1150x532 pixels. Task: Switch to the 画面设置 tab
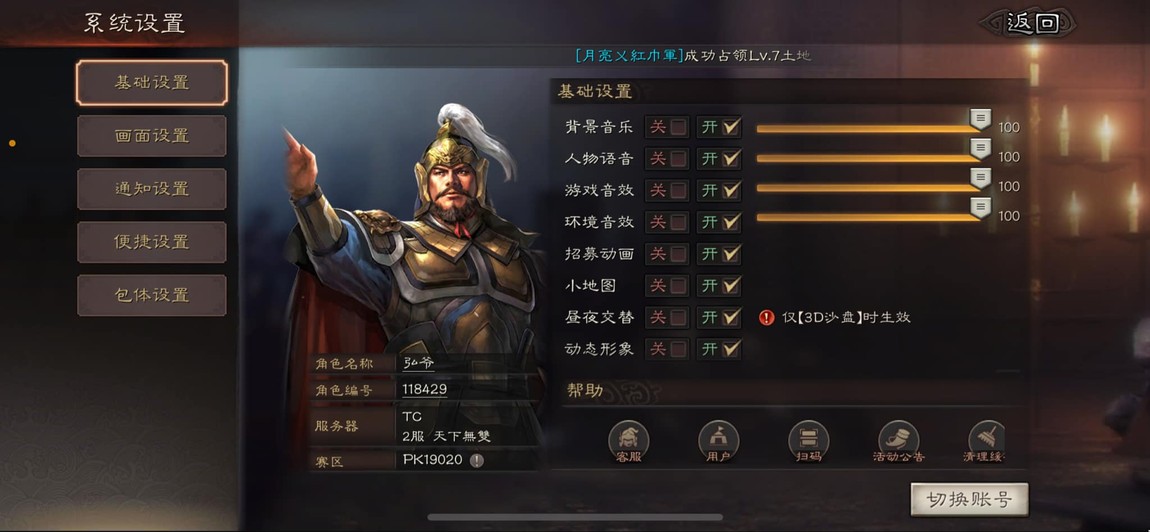(x=152, y=136)
